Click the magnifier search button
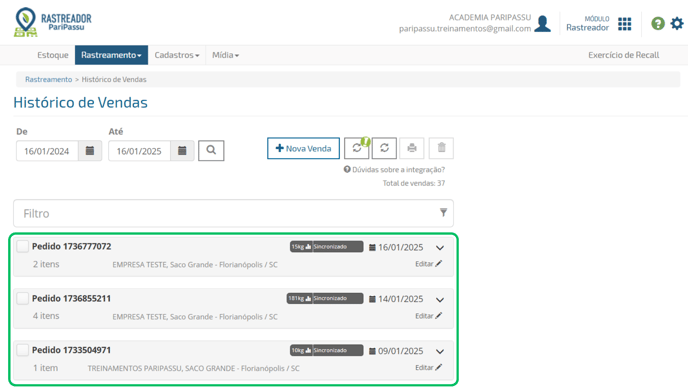 pos(211,151)
